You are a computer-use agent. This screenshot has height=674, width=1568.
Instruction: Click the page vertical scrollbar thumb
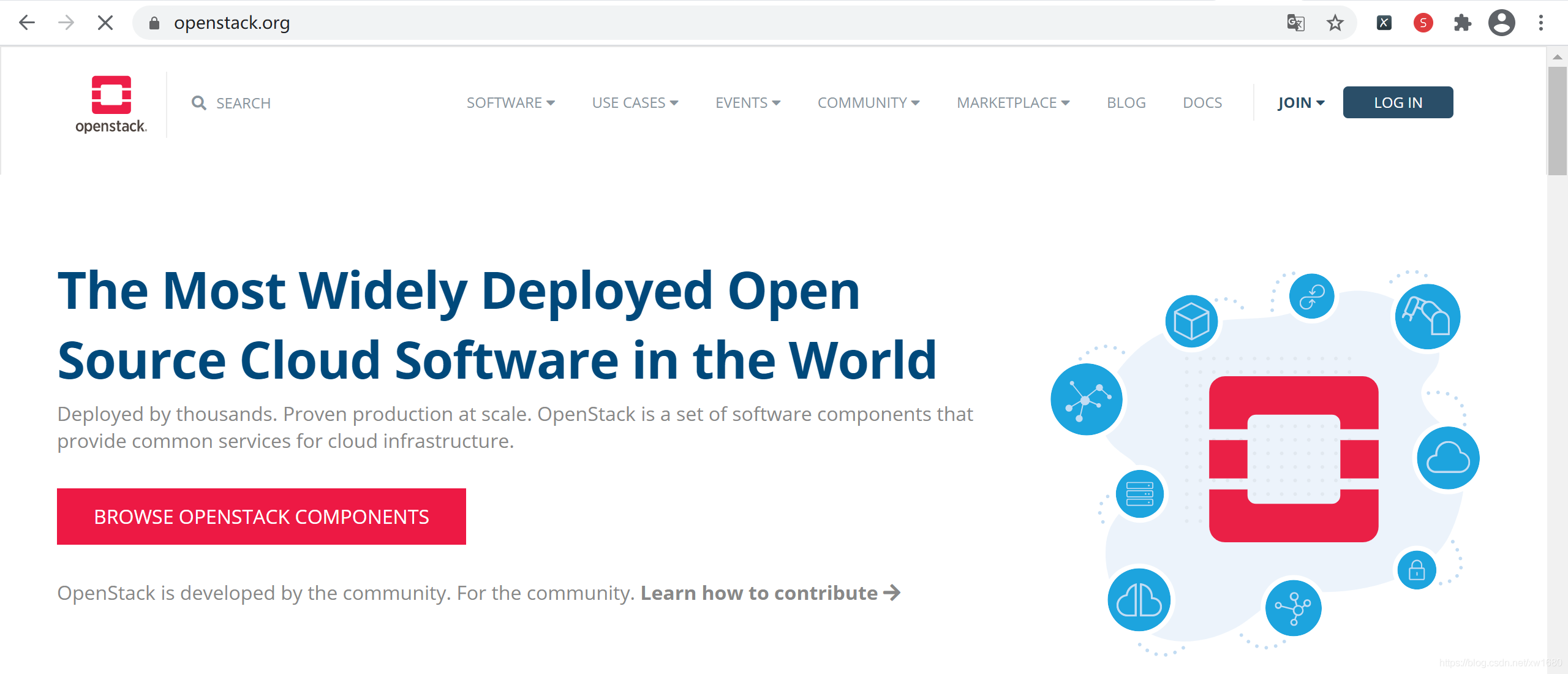click(x=1557, y=121)
